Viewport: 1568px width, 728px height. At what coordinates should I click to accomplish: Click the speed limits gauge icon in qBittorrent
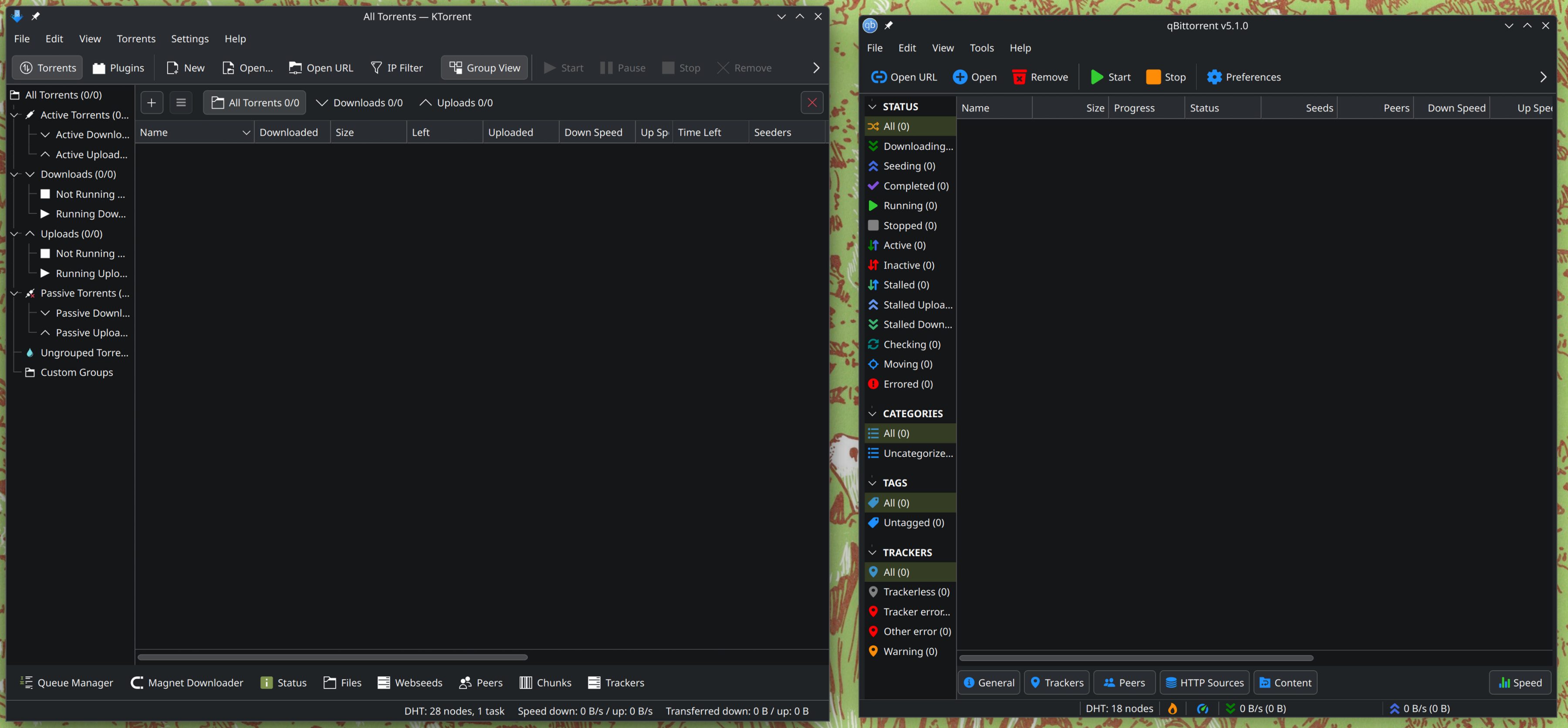point(1202,708)
